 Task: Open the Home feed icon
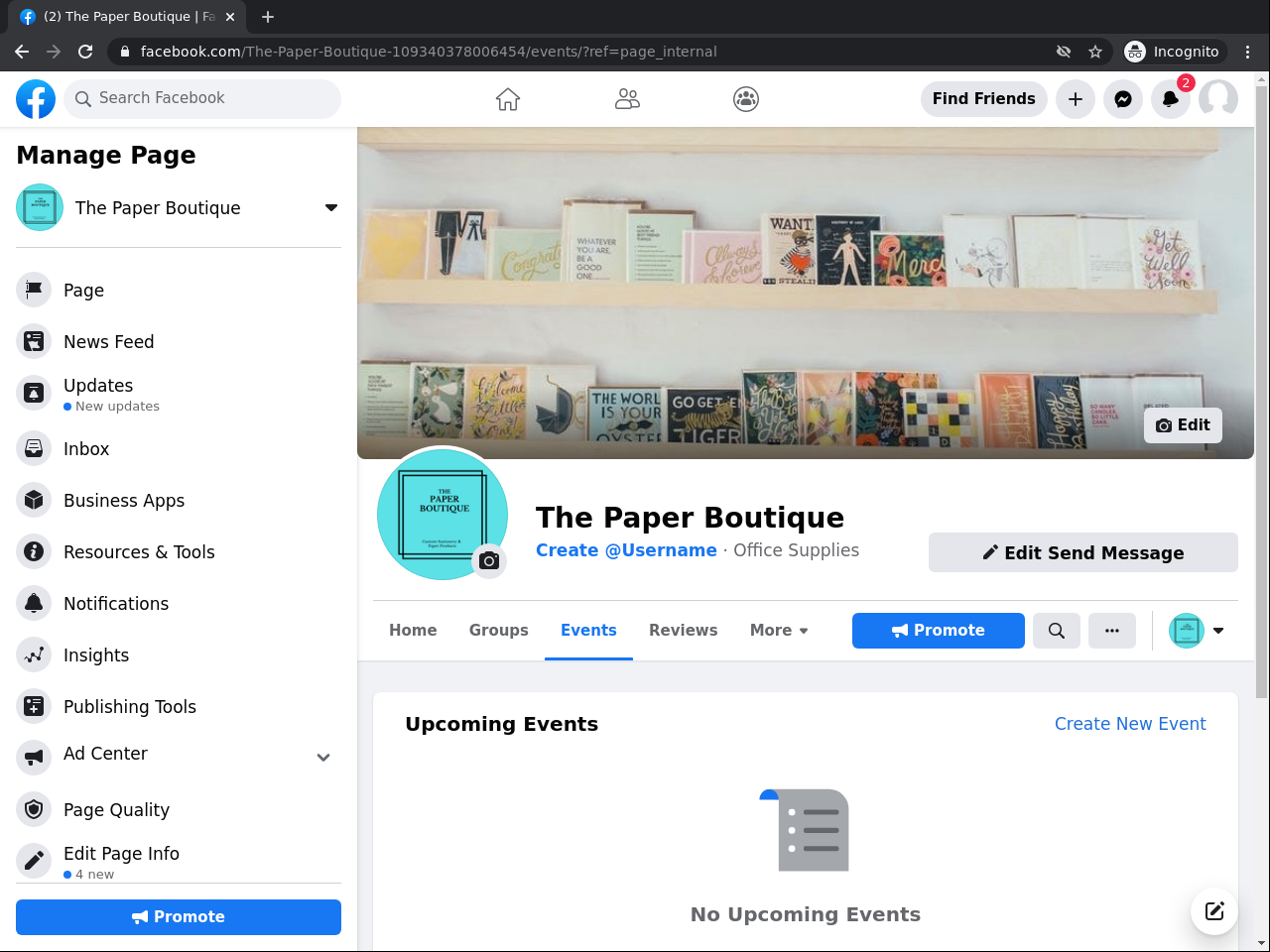click(x=508, y=99)
